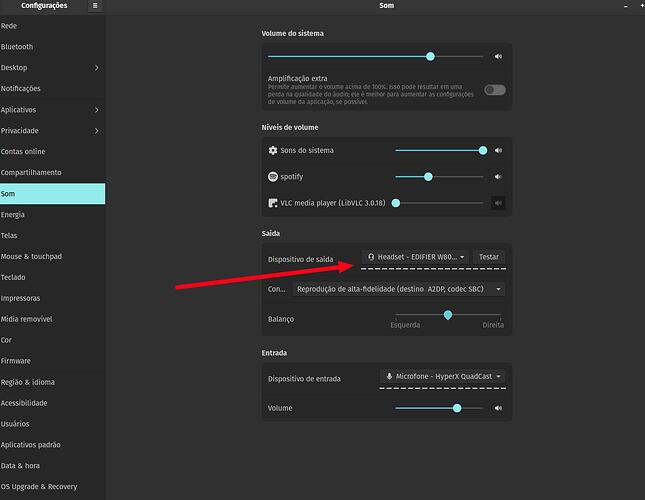Mute Sons do sistema speaker icon
Screen dimensions: 645x500
click(x=498, y=150)
